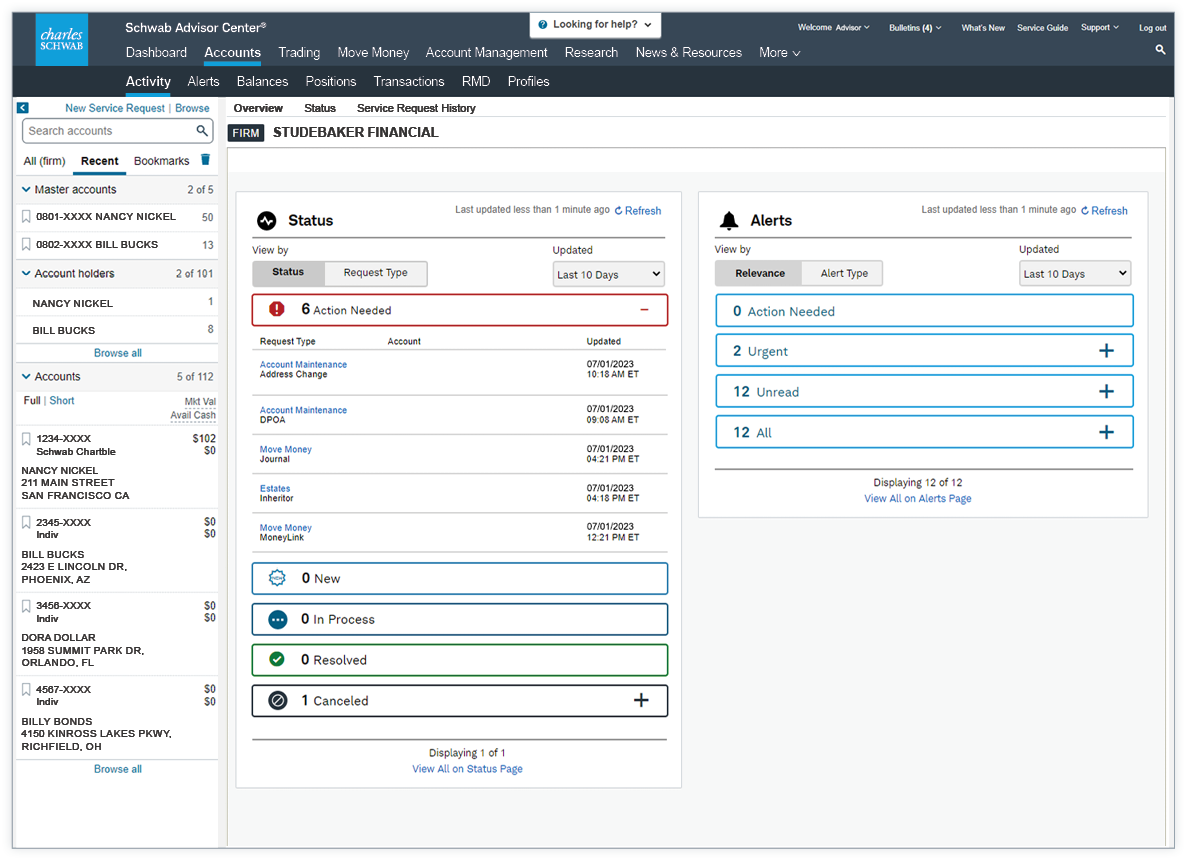Open the search magnifier in top bar

[x=1161, y=49]
